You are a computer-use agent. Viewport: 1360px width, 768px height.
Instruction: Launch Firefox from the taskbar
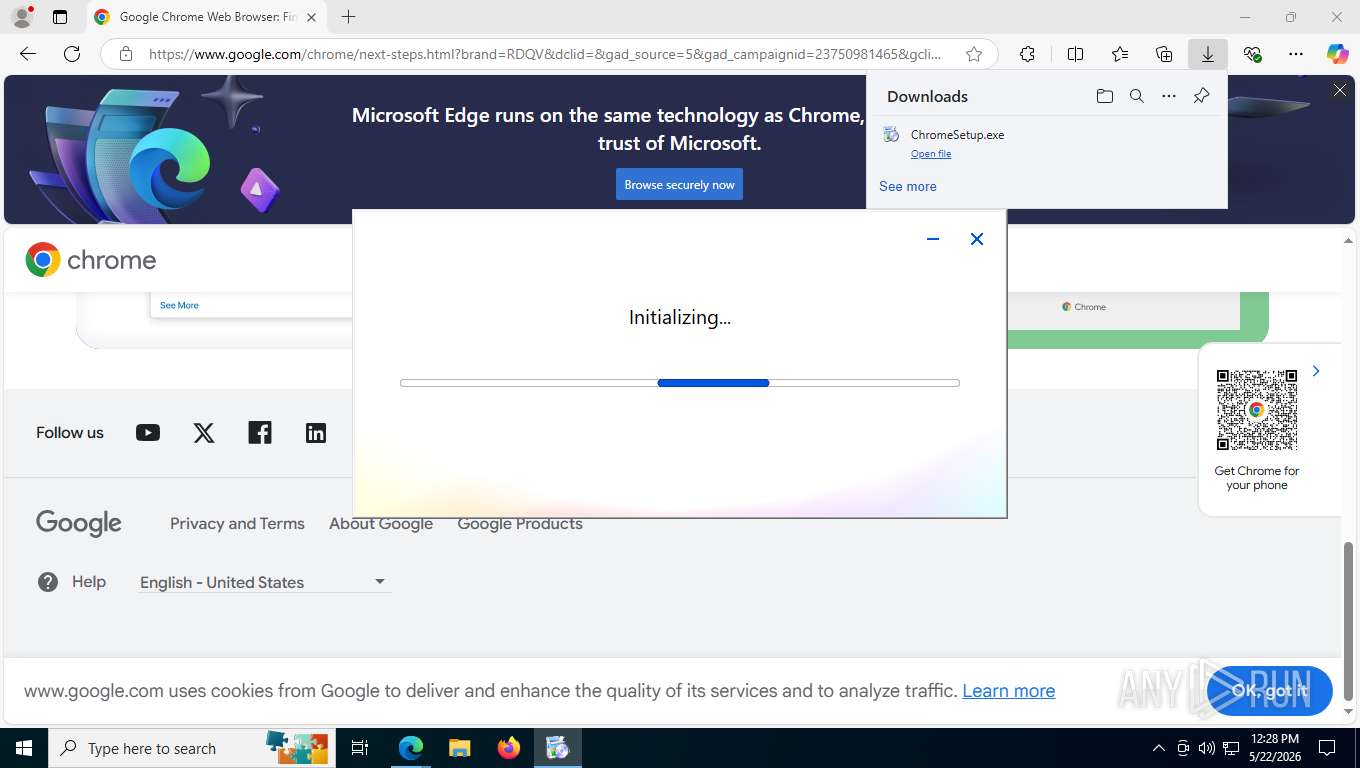(509, 748)
